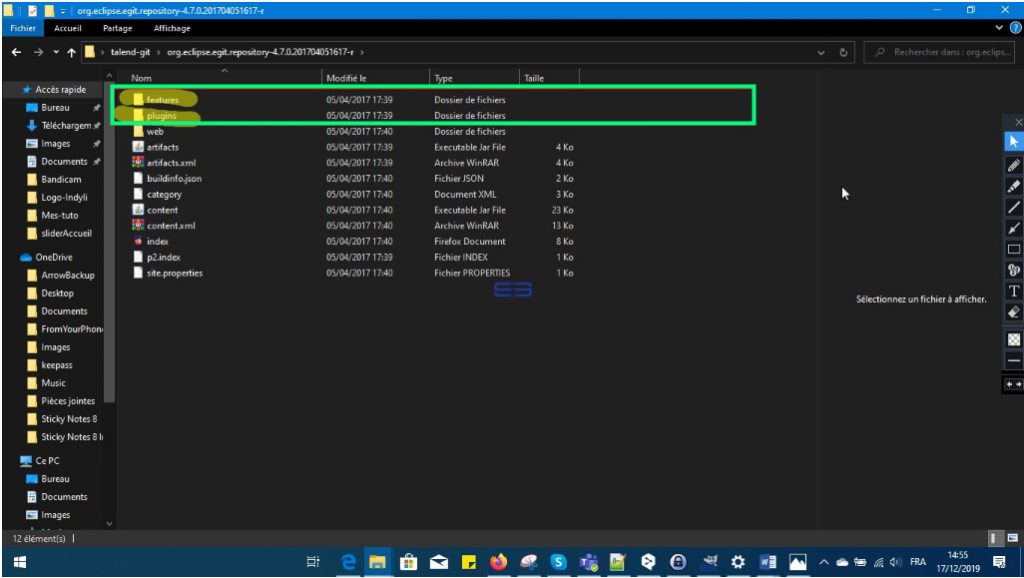Screen dimensions: 1024x578
Task: Expand chevron after talend-git breadcrumb
Action: [158, 52]
